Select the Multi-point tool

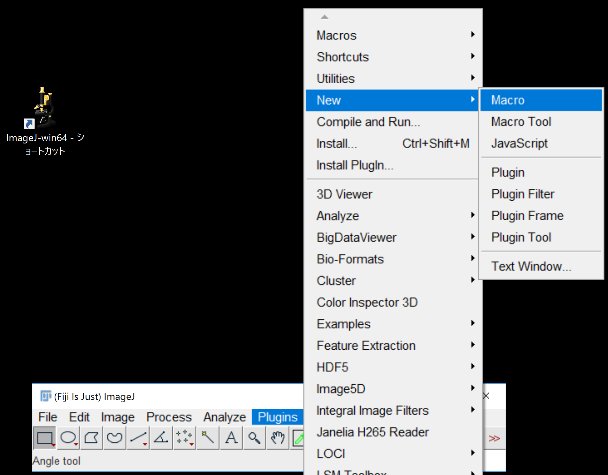(x=185, y=438)
